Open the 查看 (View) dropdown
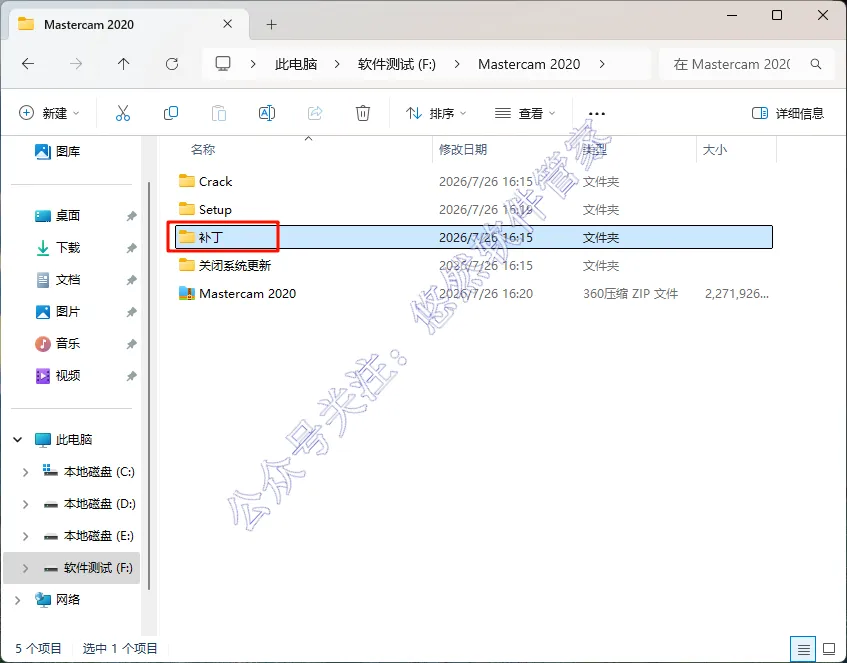The height and width of the screenshot is (663, 847). coord(525,113)
